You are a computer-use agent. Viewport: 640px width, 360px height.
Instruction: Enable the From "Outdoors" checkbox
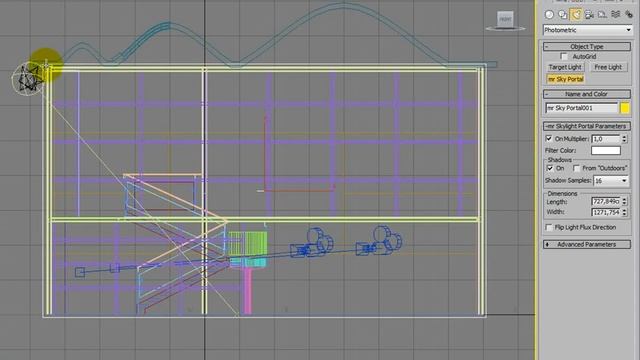(x=576, y=168)
